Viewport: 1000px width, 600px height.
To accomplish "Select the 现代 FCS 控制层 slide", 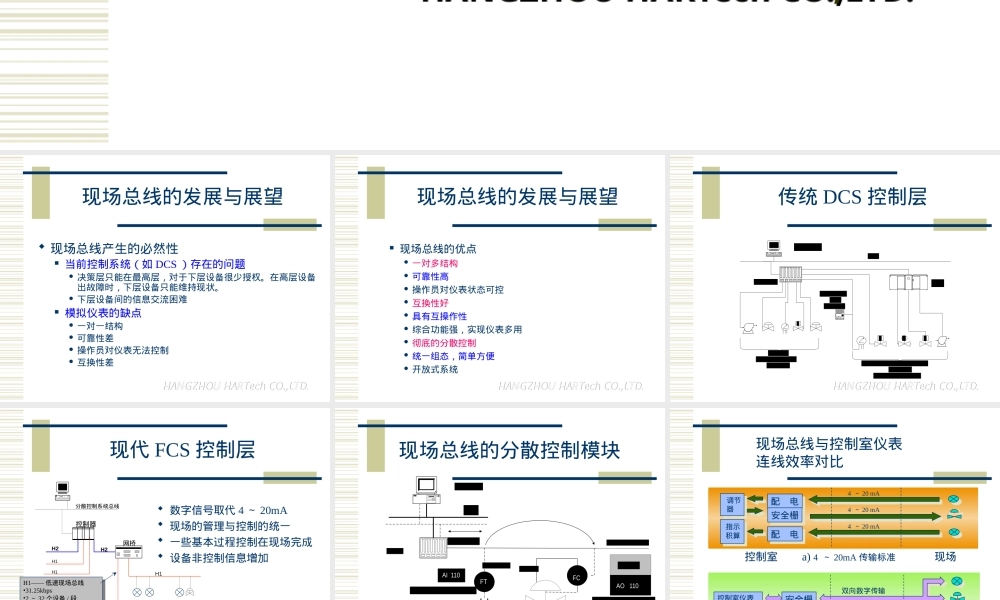I will pyautogui.click(x=165, y=504).
